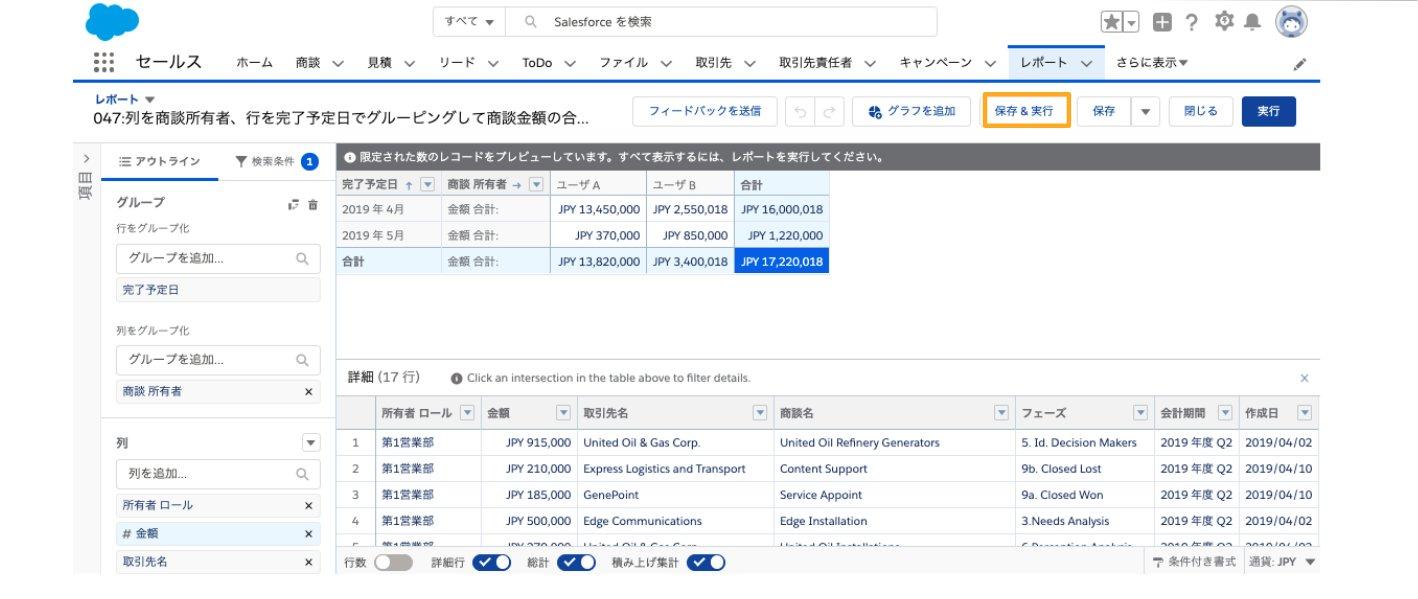Open the setup gear icon
Screen dimensions: 1418x599
coord(1224,21)
